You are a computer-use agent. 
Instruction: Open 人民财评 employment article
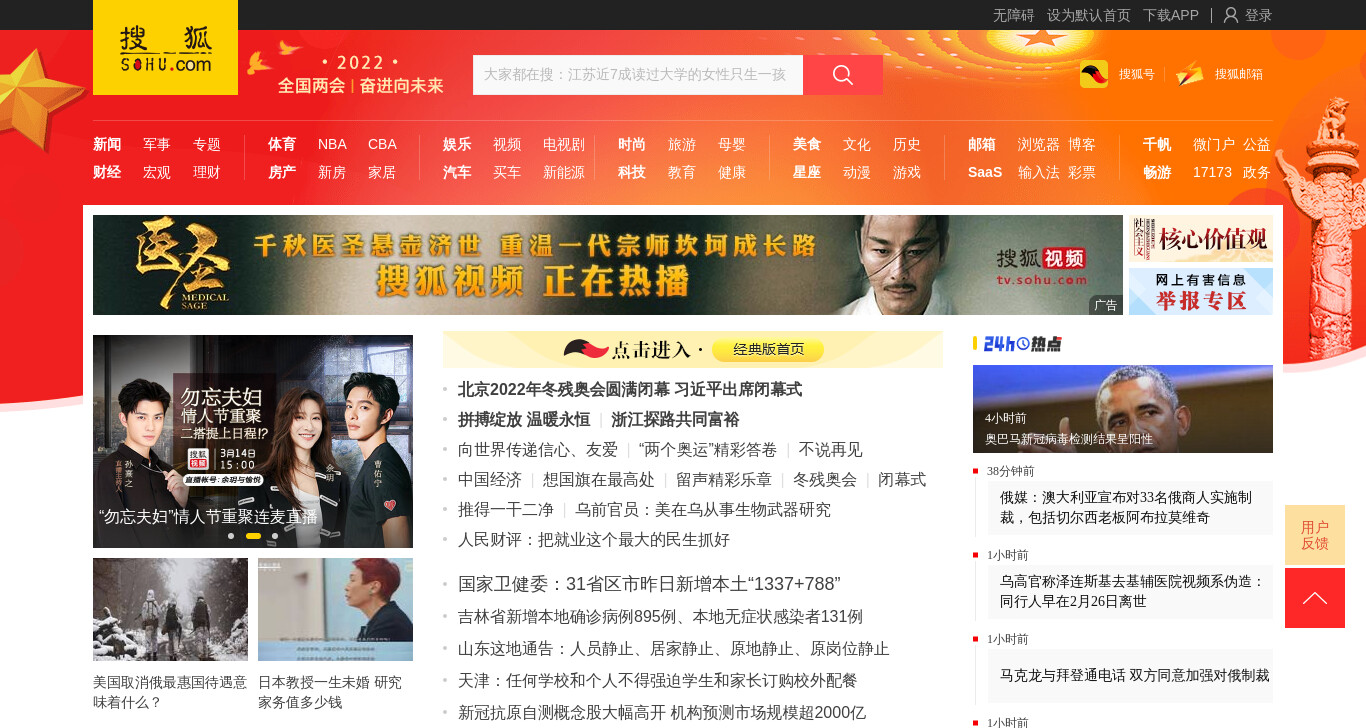pyautogui.click(x=594, y=539)
